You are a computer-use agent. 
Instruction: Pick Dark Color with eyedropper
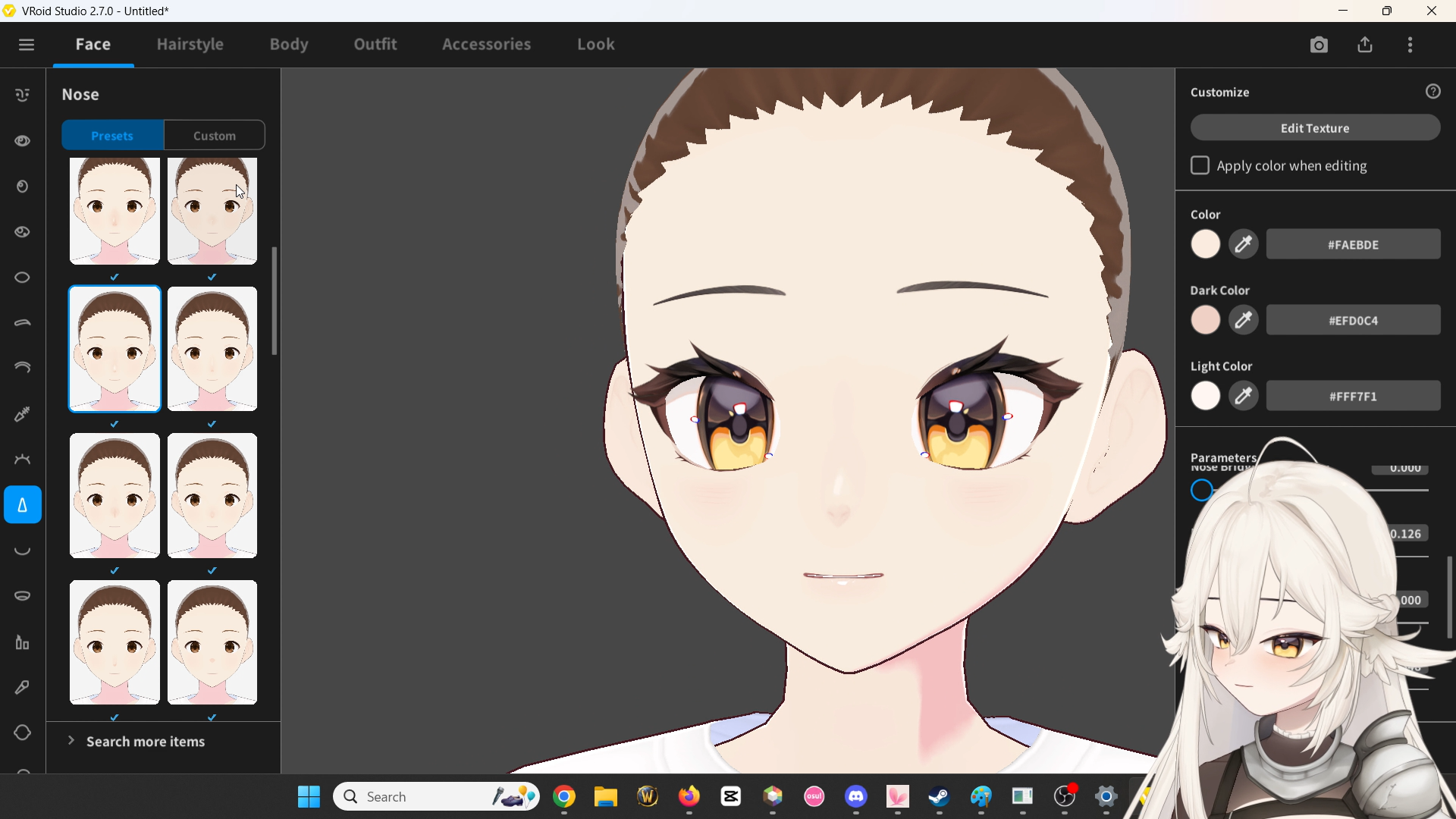click(1244, 320)
